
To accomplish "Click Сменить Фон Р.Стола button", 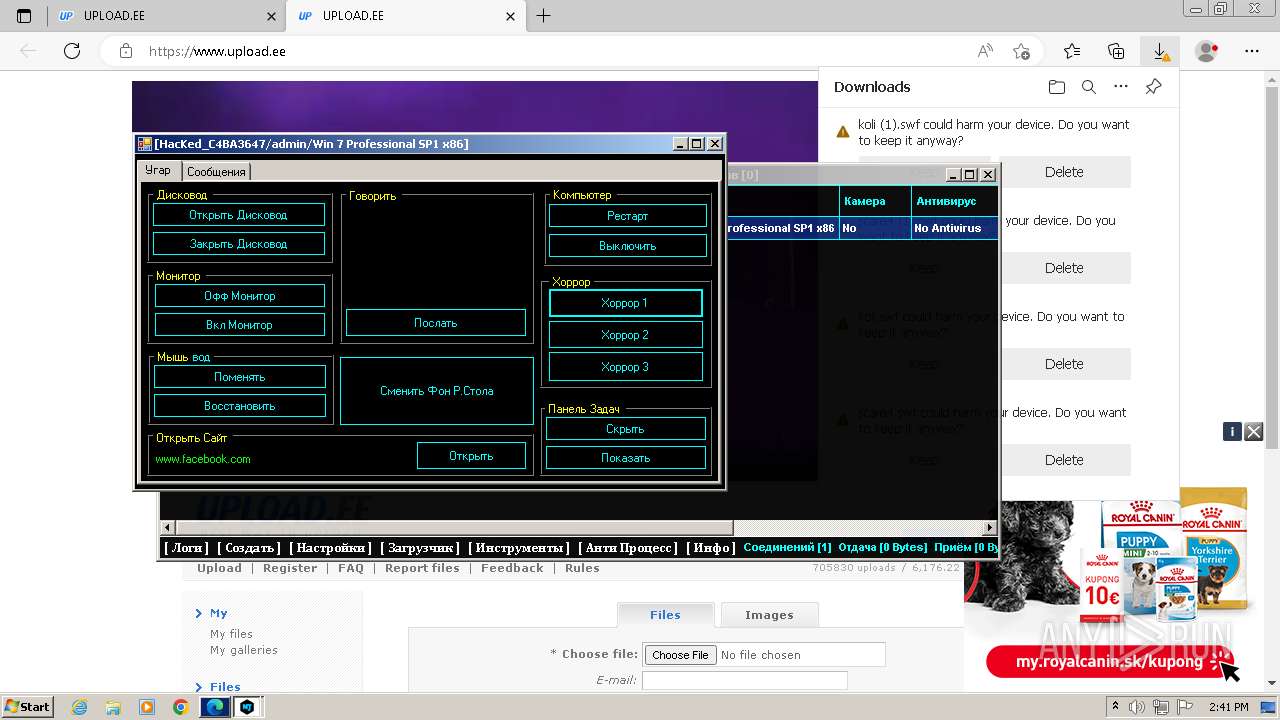I will coord(437,391).
